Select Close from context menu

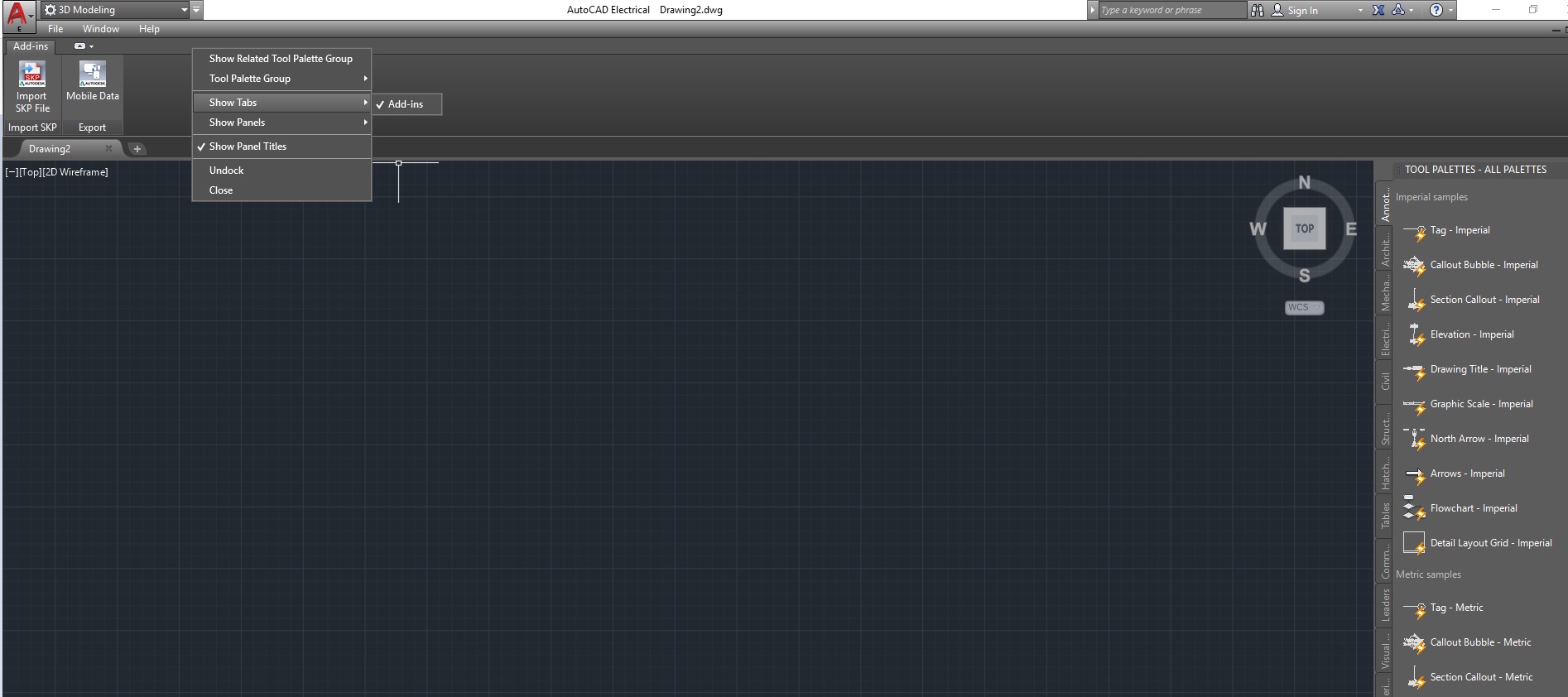(x=281, y=190)
